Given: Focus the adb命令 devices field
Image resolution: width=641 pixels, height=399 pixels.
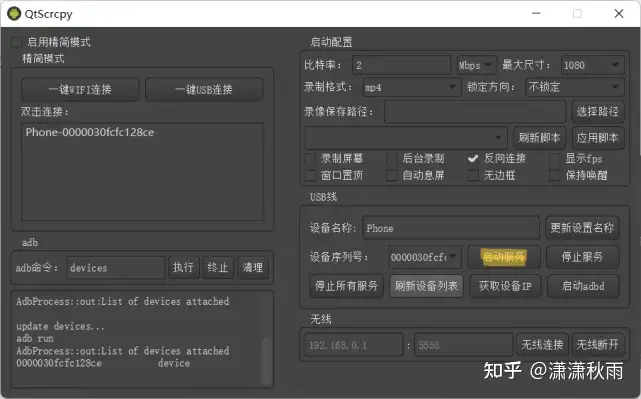Looking at the screenshot, I should 116,268.
